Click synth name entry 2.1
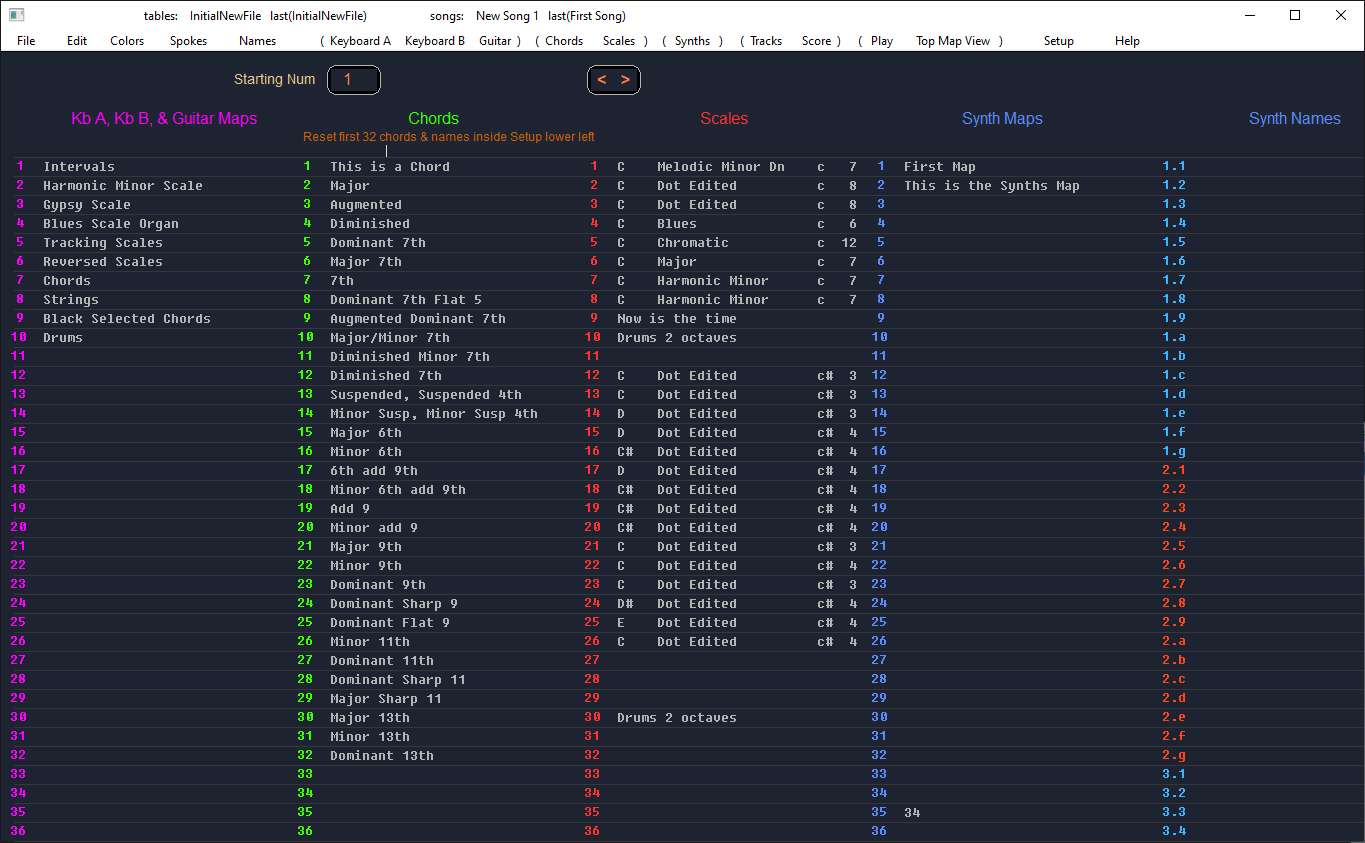This screenshot has height=843, width=1365. [x=1173, y=471]
